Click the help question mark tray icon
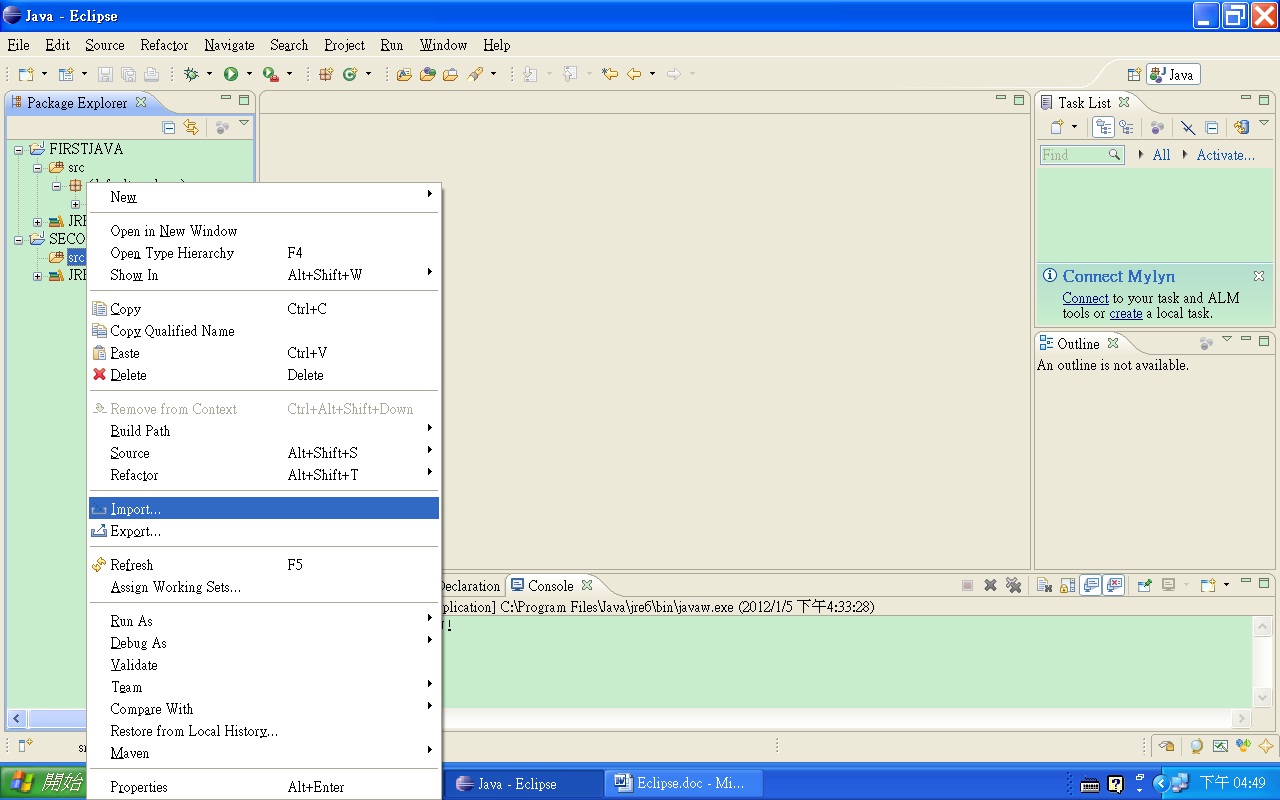 [1115, 784]
